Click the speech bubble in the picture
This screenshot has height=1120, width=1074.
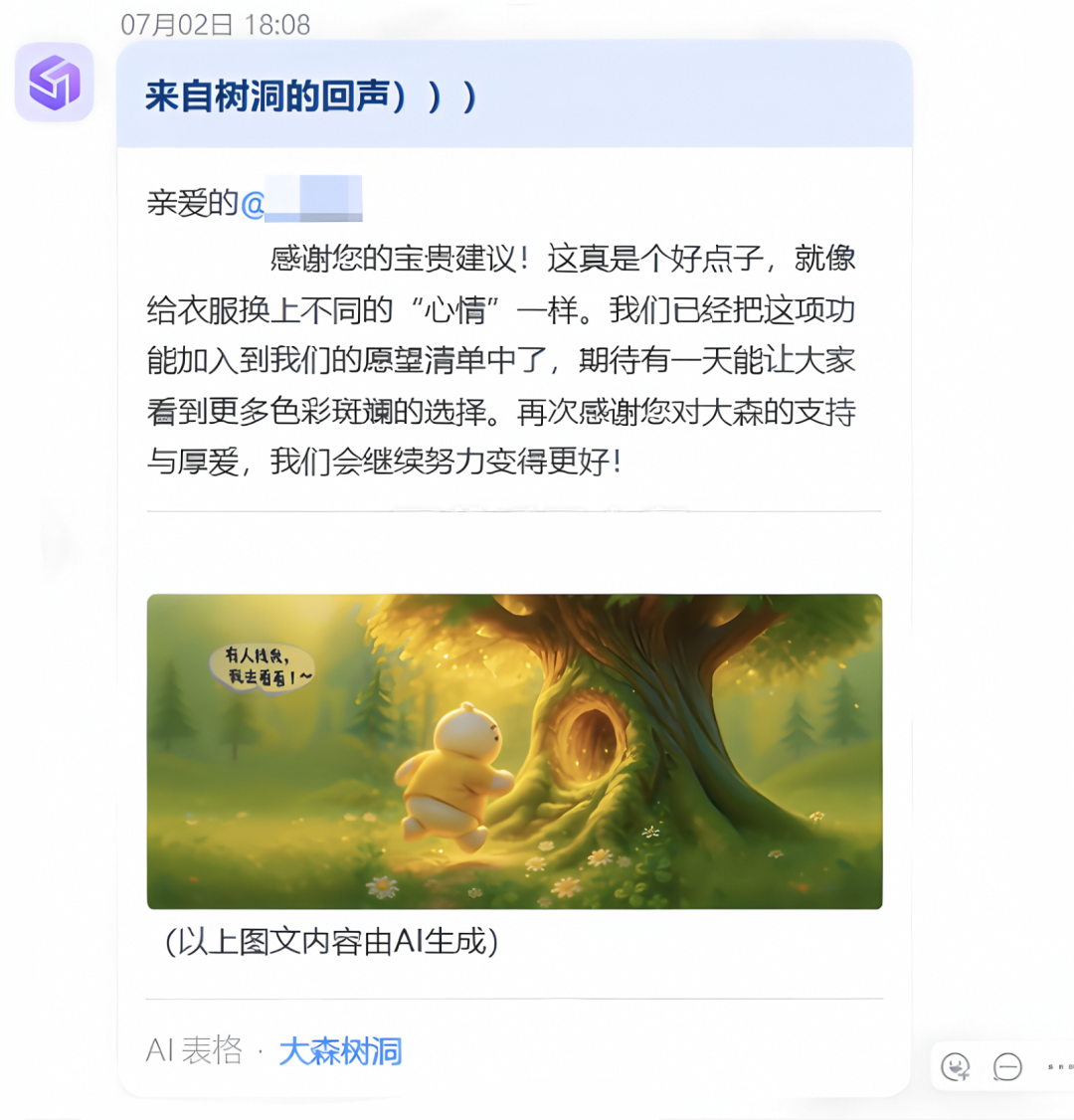coord(263,667)
